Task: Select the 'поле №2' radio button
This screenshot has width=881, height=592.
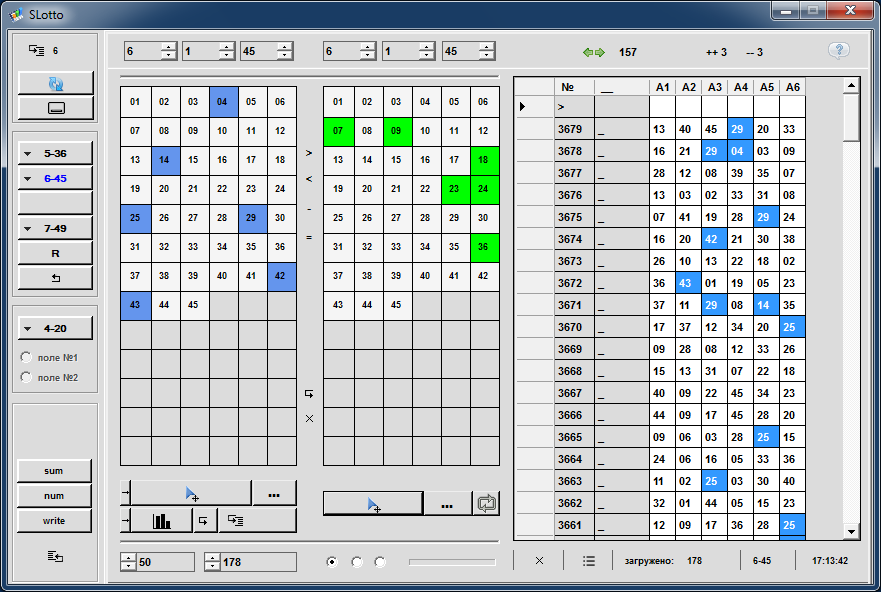Action: (x=26, y=377)
